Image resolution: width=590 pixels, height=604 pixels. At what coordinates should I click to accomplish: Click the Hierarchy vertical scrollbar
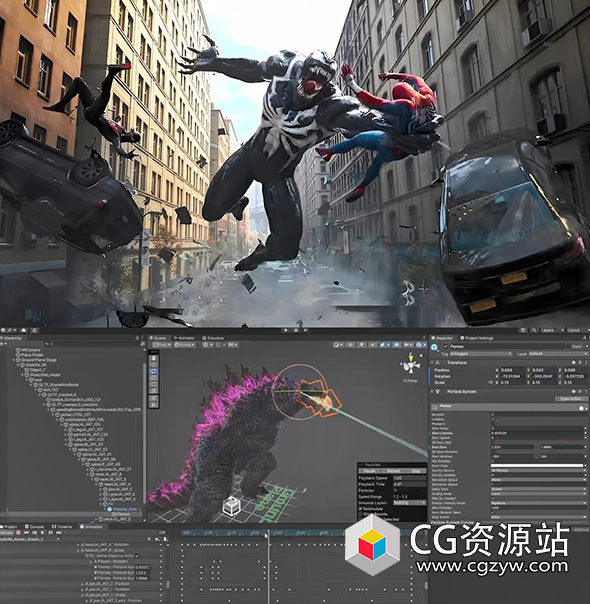point(144,431)
